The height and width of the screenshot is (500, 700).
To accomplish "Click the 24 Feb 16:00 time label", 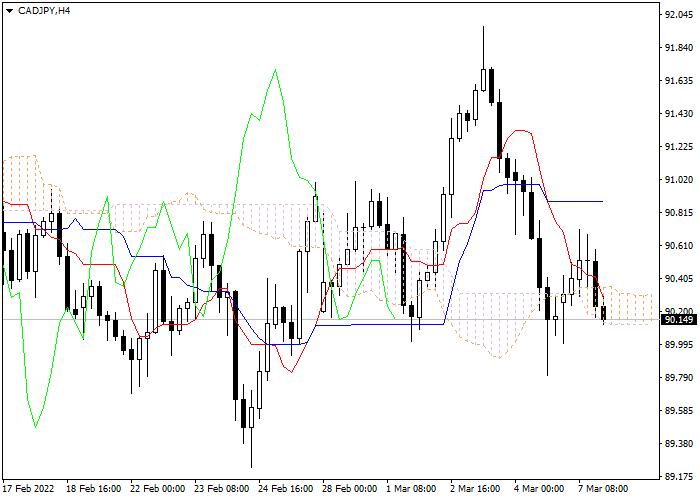I will click(286, 488).
